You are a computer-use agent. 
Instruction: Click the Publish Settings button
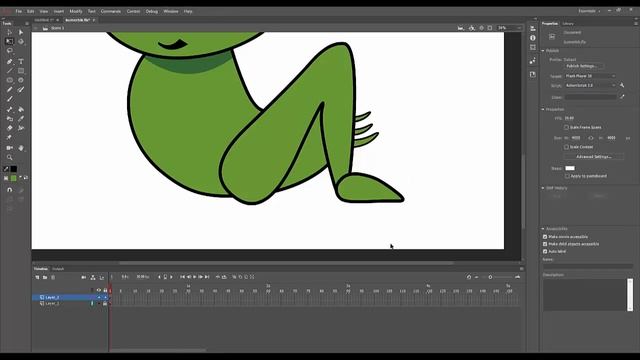click(x=584, y=66)
